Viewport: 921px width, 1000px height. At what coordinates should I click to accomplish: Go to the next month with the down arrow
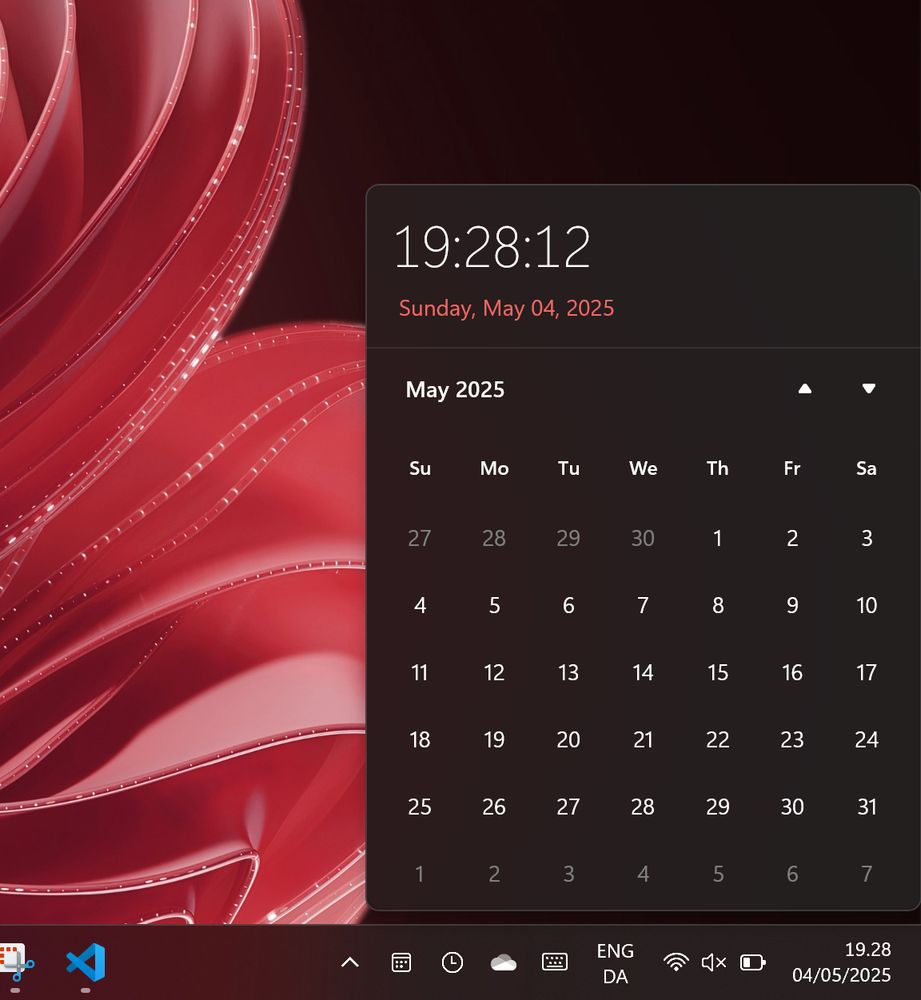[869, 388]
